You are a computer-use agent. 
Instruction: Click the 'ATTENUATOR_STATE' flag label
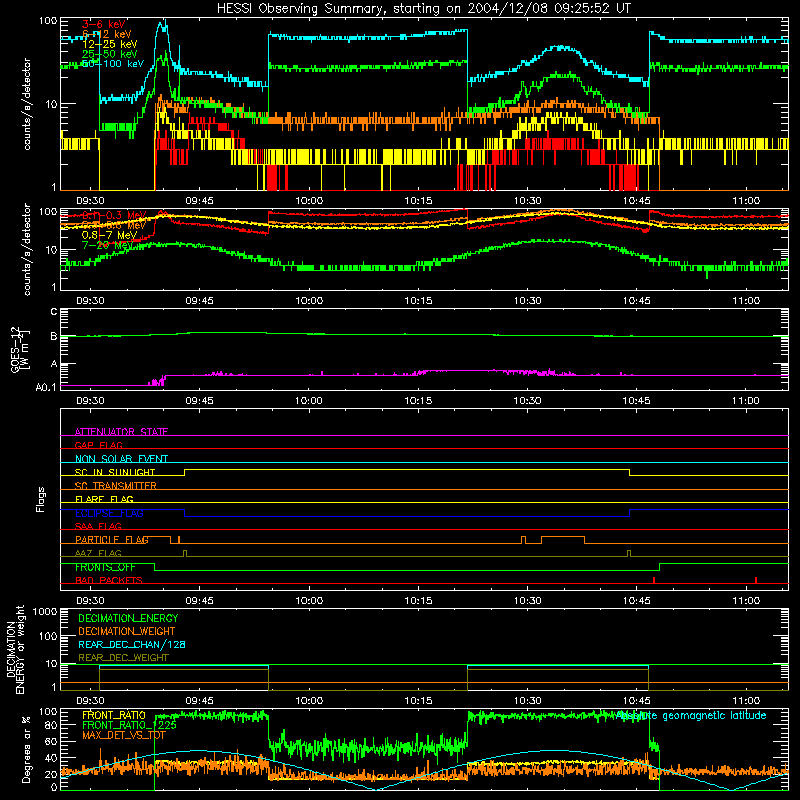click(x=121, y=432)
